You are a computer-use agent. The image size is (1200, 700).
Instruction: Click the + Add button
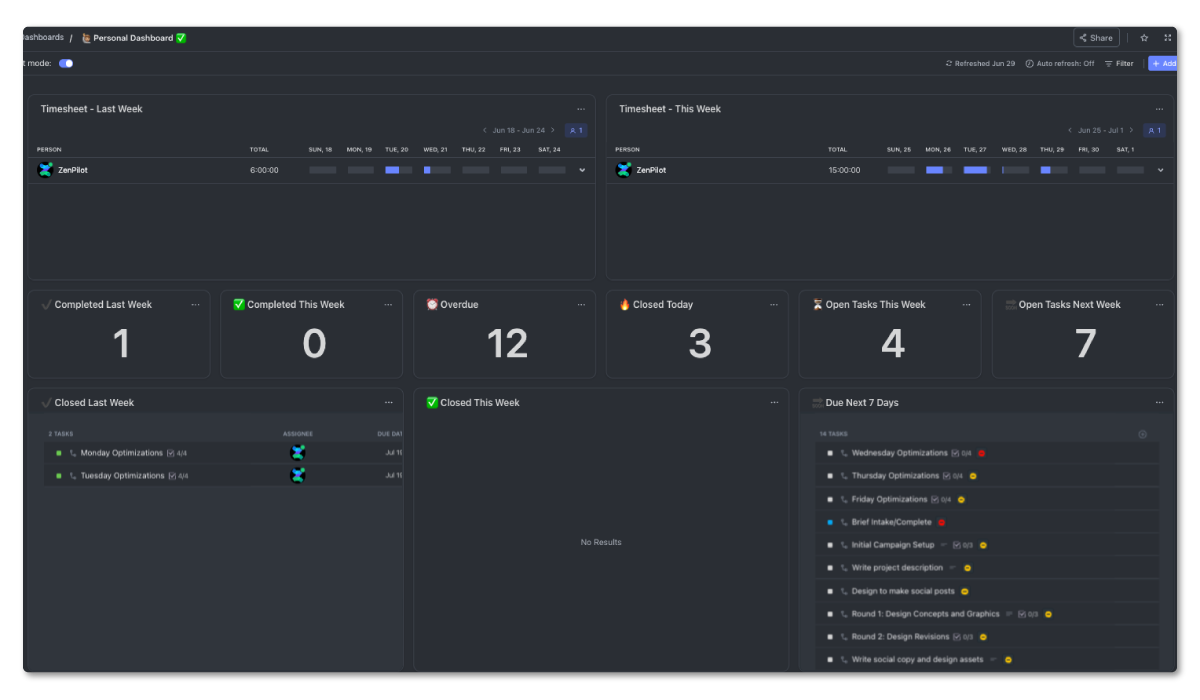pos(1163,62)
